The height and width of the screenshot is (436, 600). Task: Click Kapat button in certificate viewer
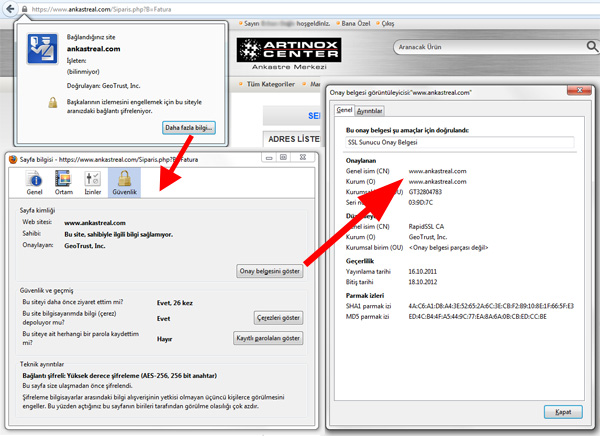coord(563,412)
